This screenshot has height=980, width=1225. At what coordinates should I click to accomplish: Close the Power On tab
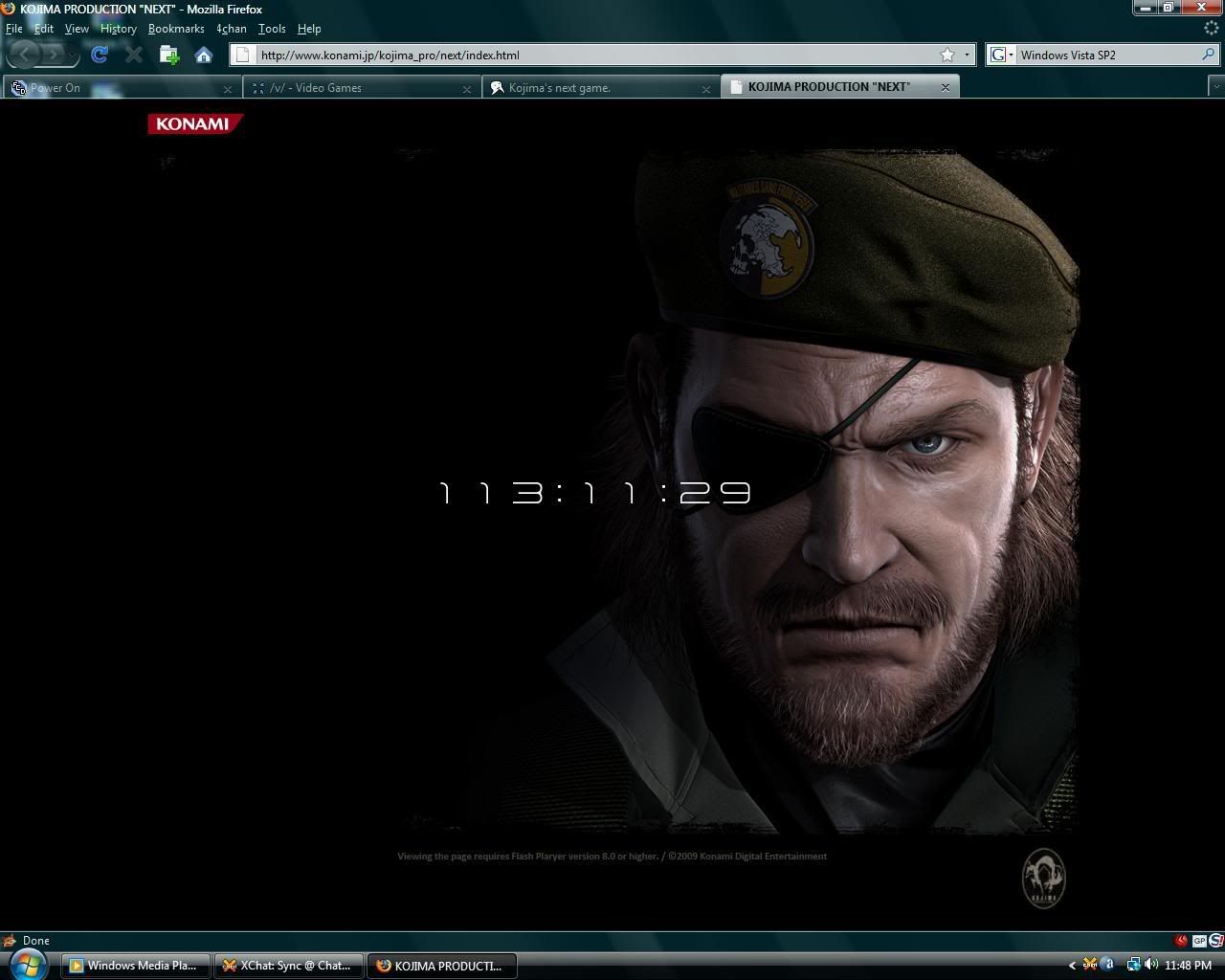(228, 88)
